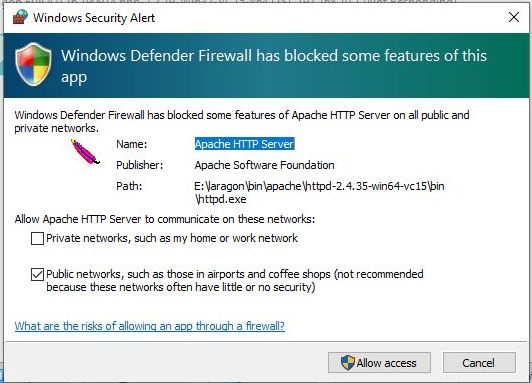Click the Apache Software Foundation publisher text
The height and width of the screenshot is (383, 532).
[264, 165]
